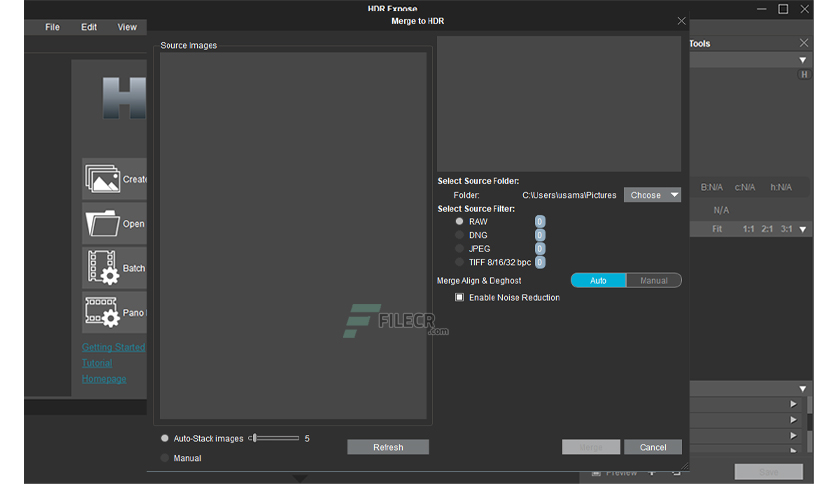Enable Noise Reduction checkbox

(x=459, y=297)
